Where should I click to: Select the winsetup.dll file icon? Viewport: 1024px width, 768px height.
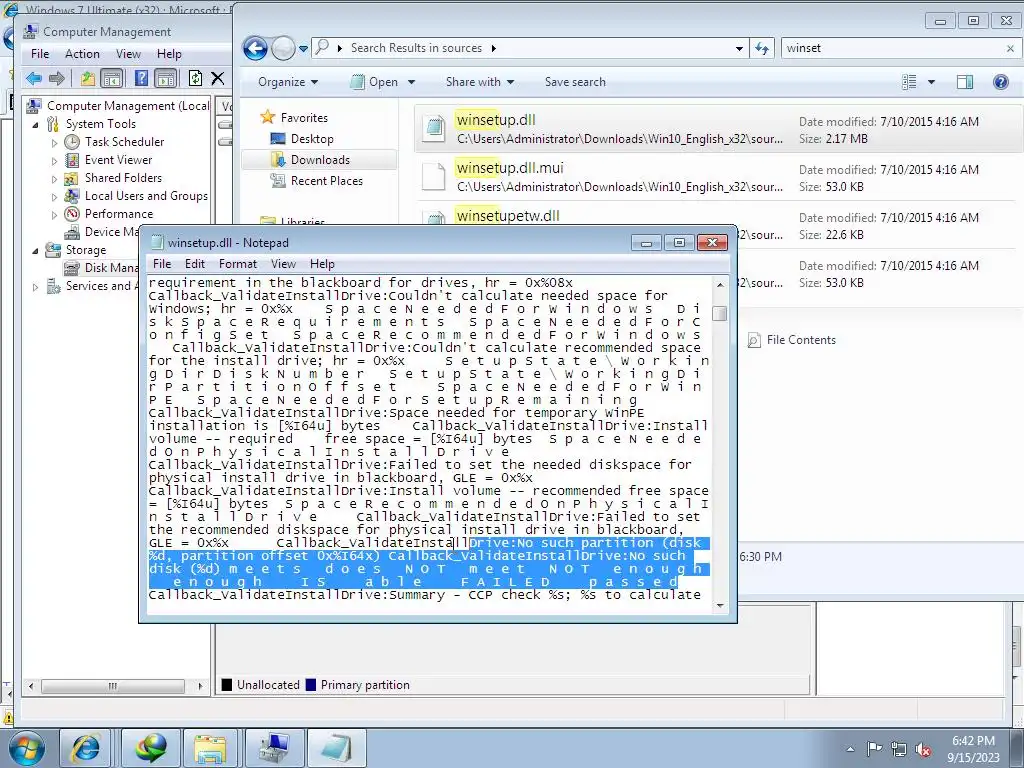click(434, 127)
